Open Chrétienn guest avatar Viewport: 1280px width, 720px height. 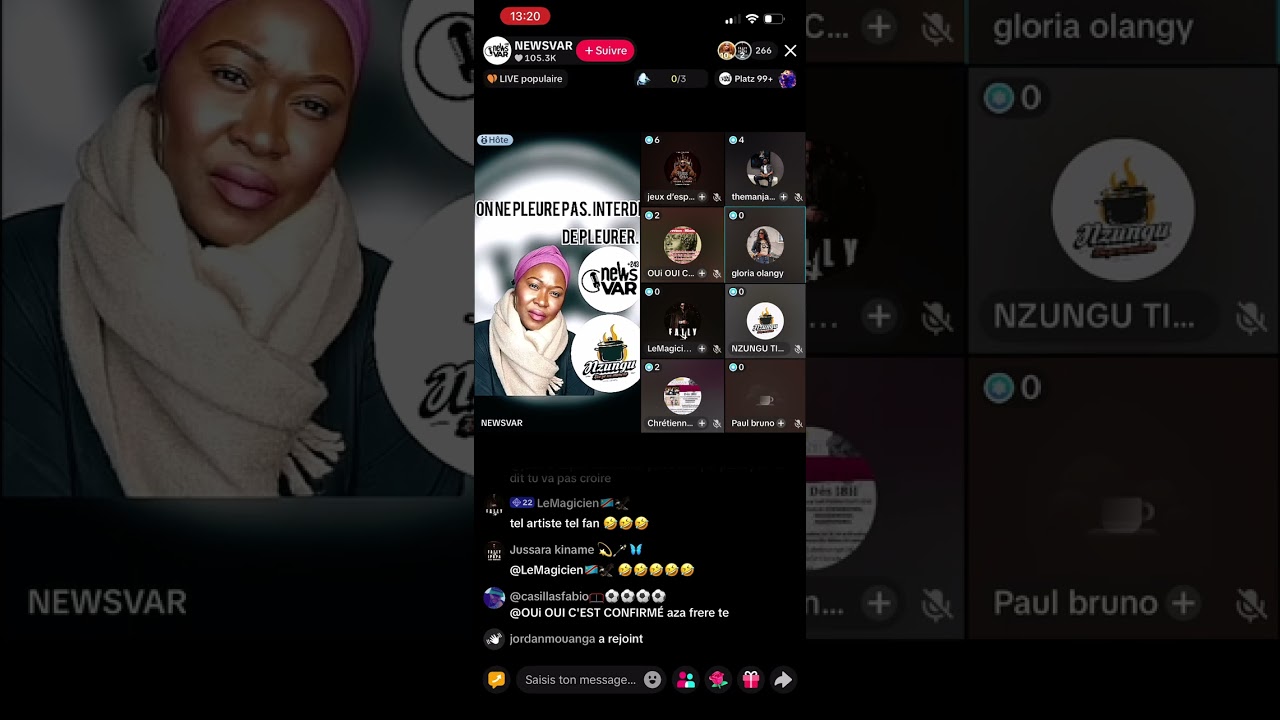coord(683,396)
